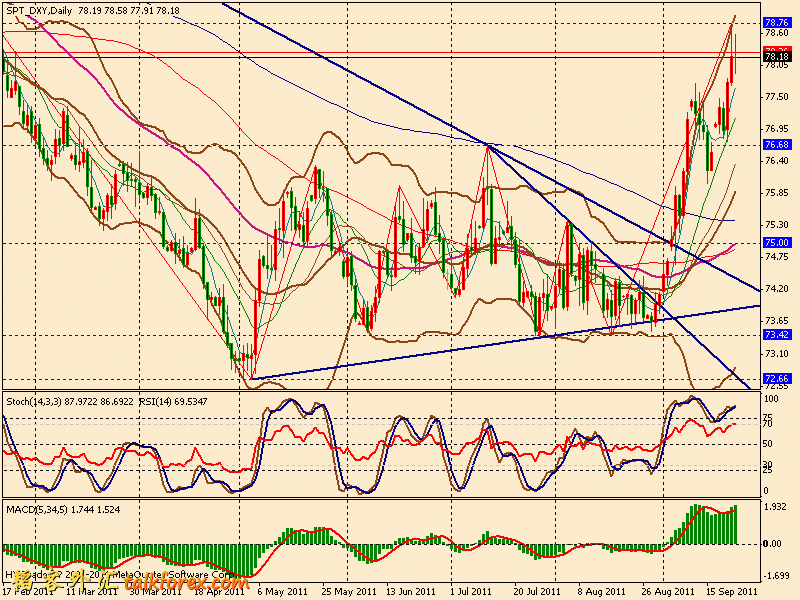
Task: Click the 20 Jul 2011 date label
Action: 537,592
